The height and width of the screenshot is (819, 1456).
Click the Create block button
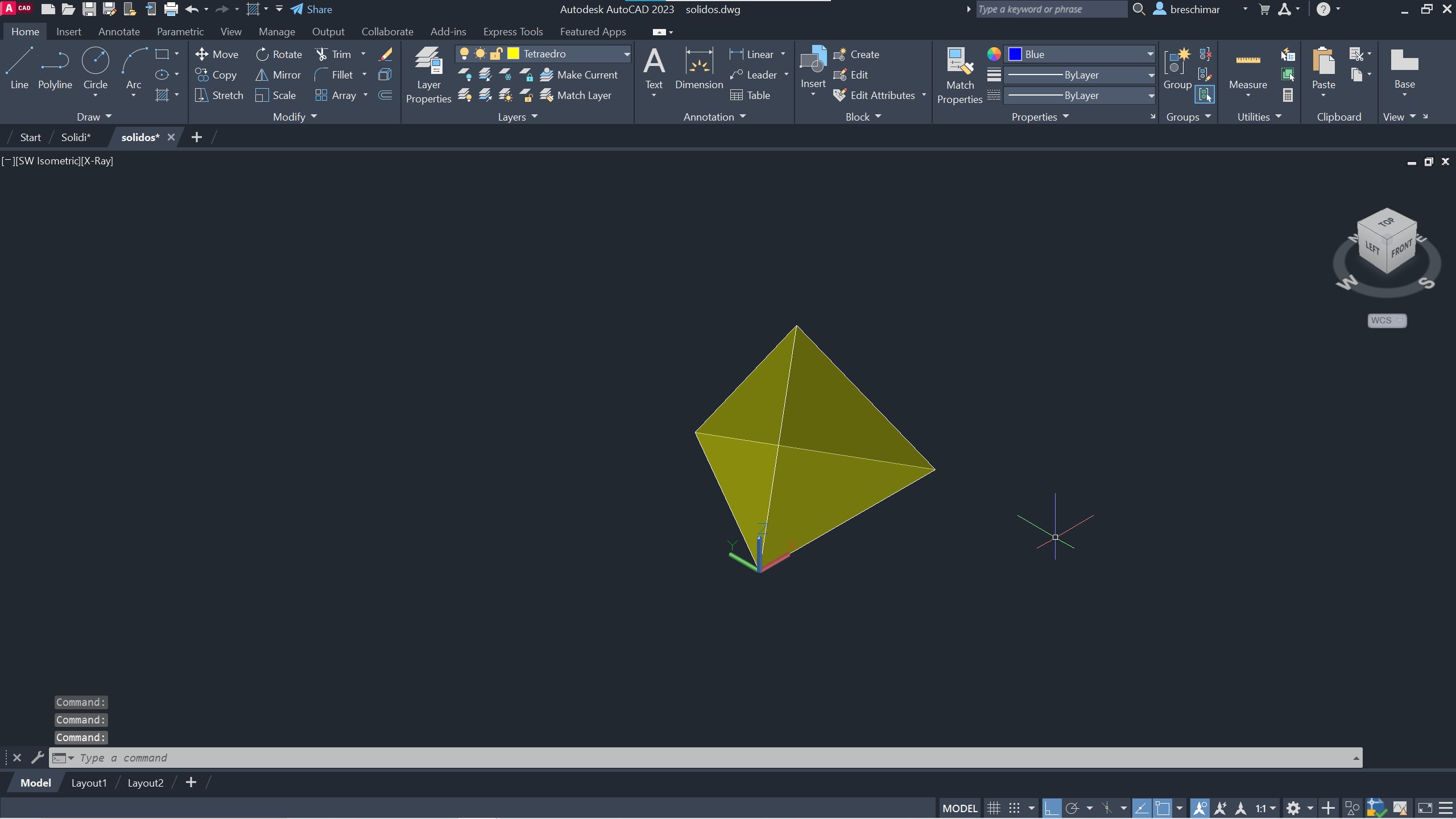click(856, 54)
